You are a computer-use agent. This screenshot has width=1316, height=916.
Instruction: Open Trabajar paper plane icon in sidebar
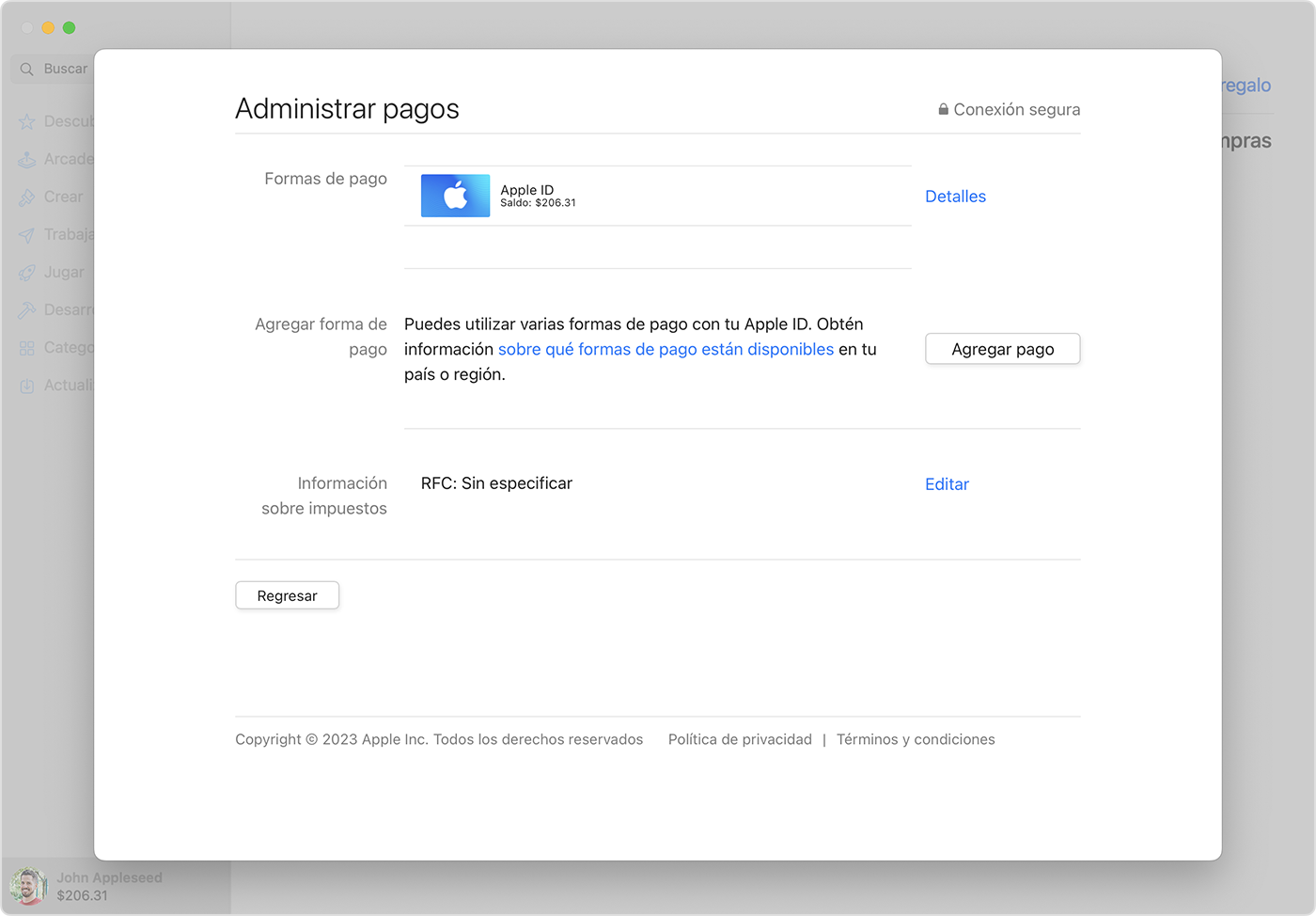coord(27,234)
